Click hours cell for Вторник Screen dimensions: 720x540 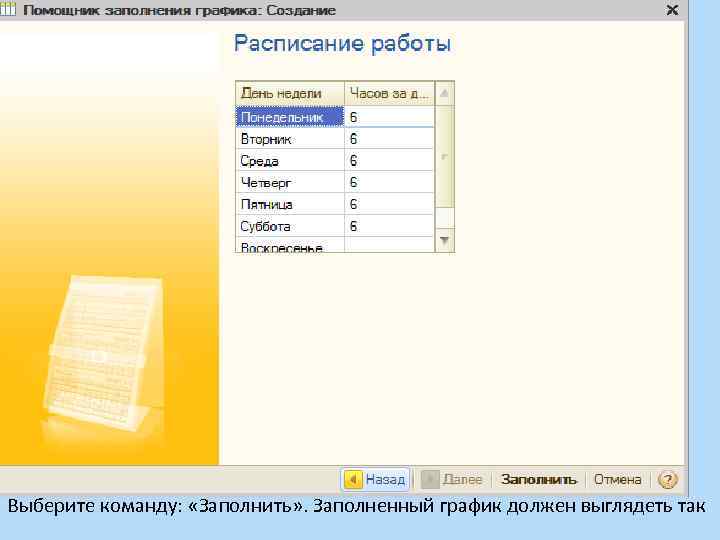coord(389,139)
